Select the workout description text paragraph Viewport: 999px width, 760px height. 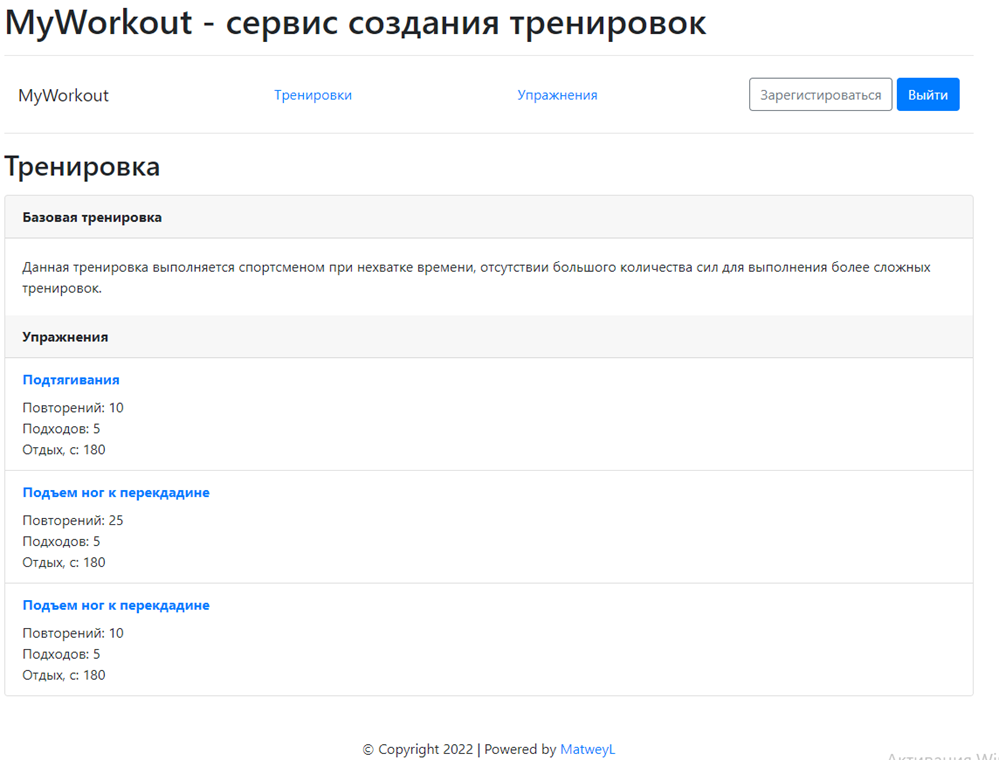[x=475, y=277]
